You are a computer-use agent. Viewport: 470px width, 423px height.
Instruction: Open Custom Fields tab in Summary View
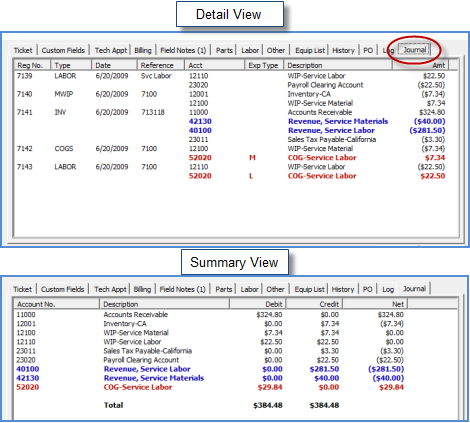[x=62, y=289]
